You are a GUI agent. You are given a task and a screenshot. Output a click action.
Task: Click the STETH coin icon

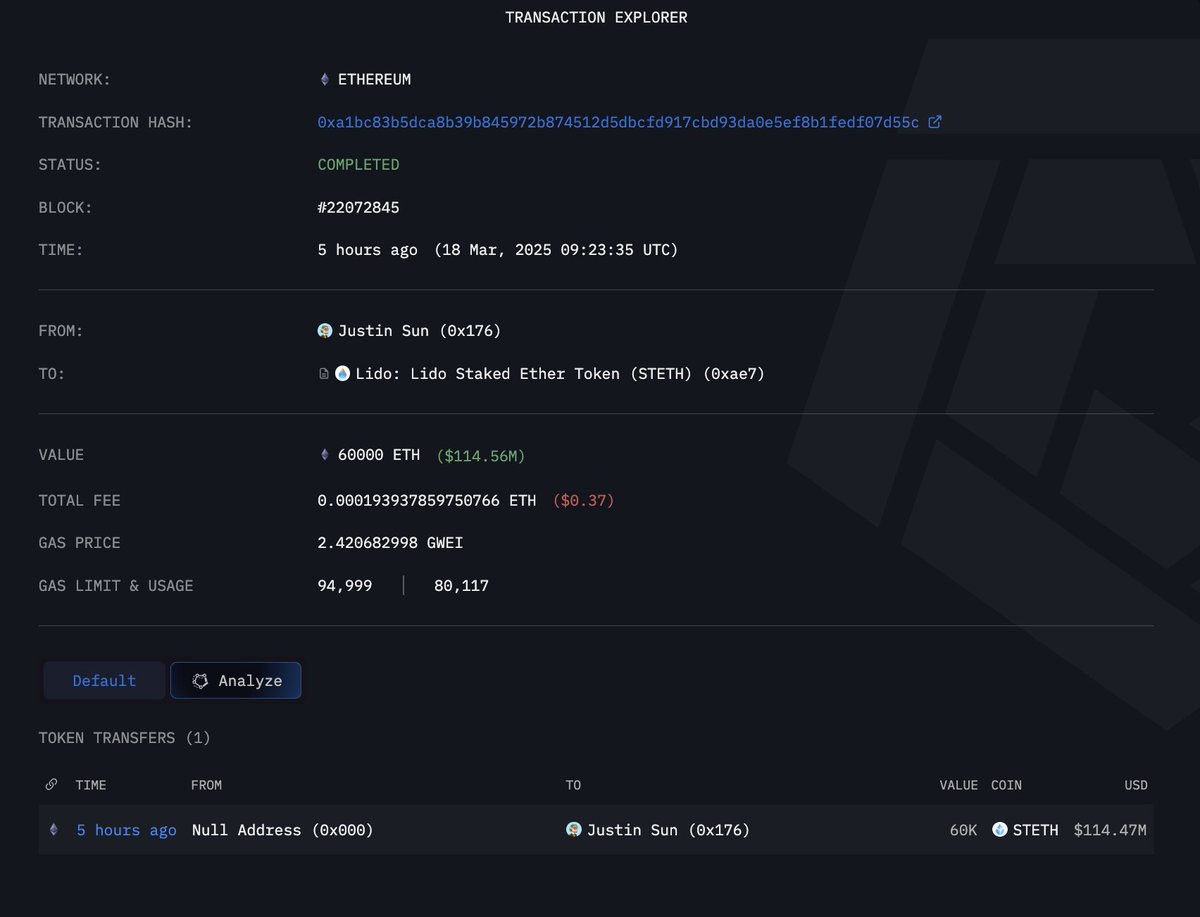coord(999,829)
